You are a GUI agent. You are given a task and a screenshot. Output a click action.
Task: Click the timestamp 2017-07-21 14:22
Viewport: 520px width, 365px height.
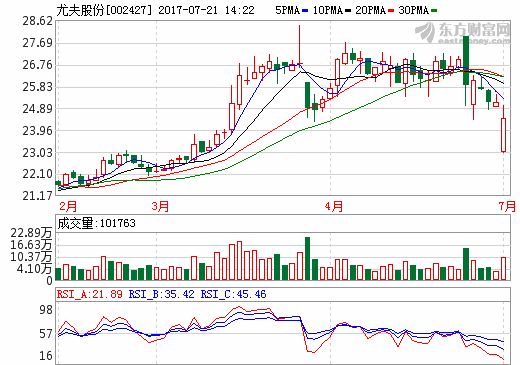click(x=206, y=10)
